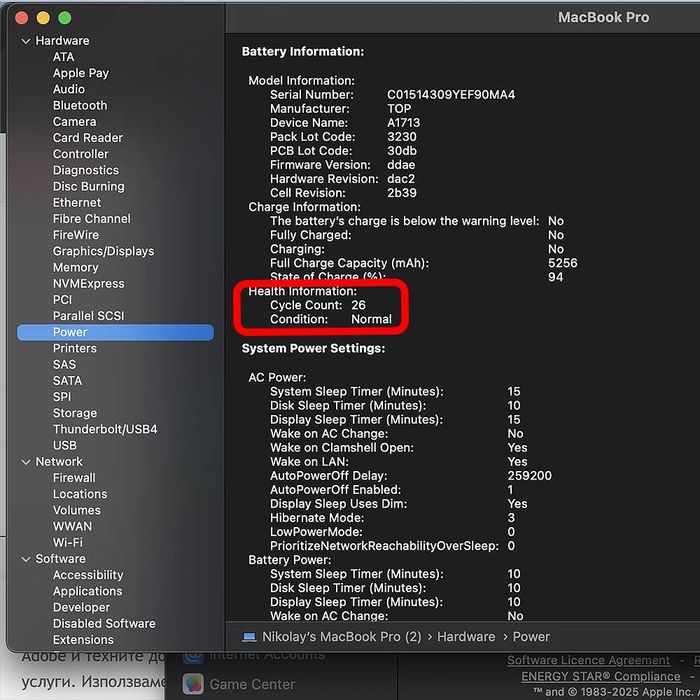700x700 pixels.
Task: Select Bluetooth in the sidebar
Action: point(80,106)
